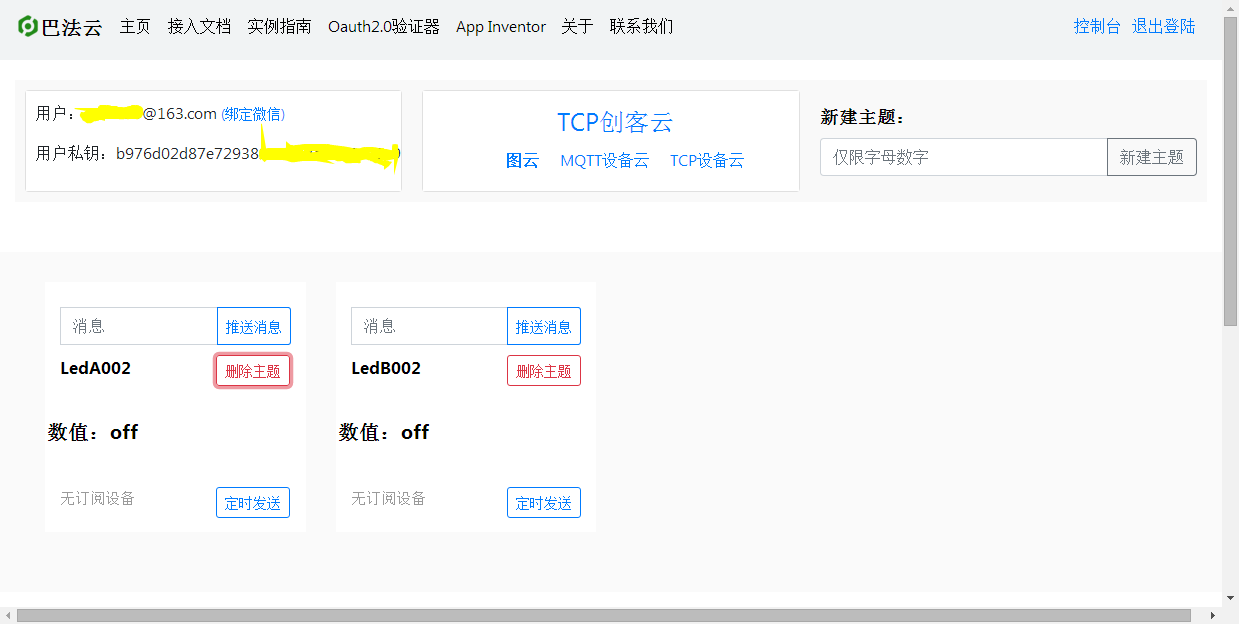This screenshot has height=624, width=1239.
Task: Click 推送消息 for LedA002
Action: coord(254,326)
